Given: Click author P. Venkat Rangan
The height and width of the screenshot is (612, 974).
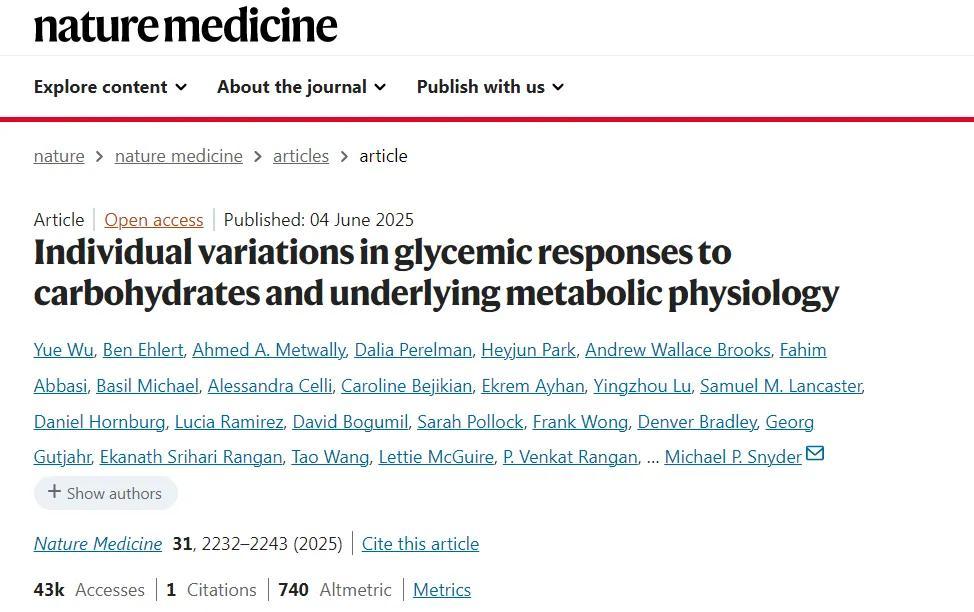Looking at the screenshot, I should (570, 457).
